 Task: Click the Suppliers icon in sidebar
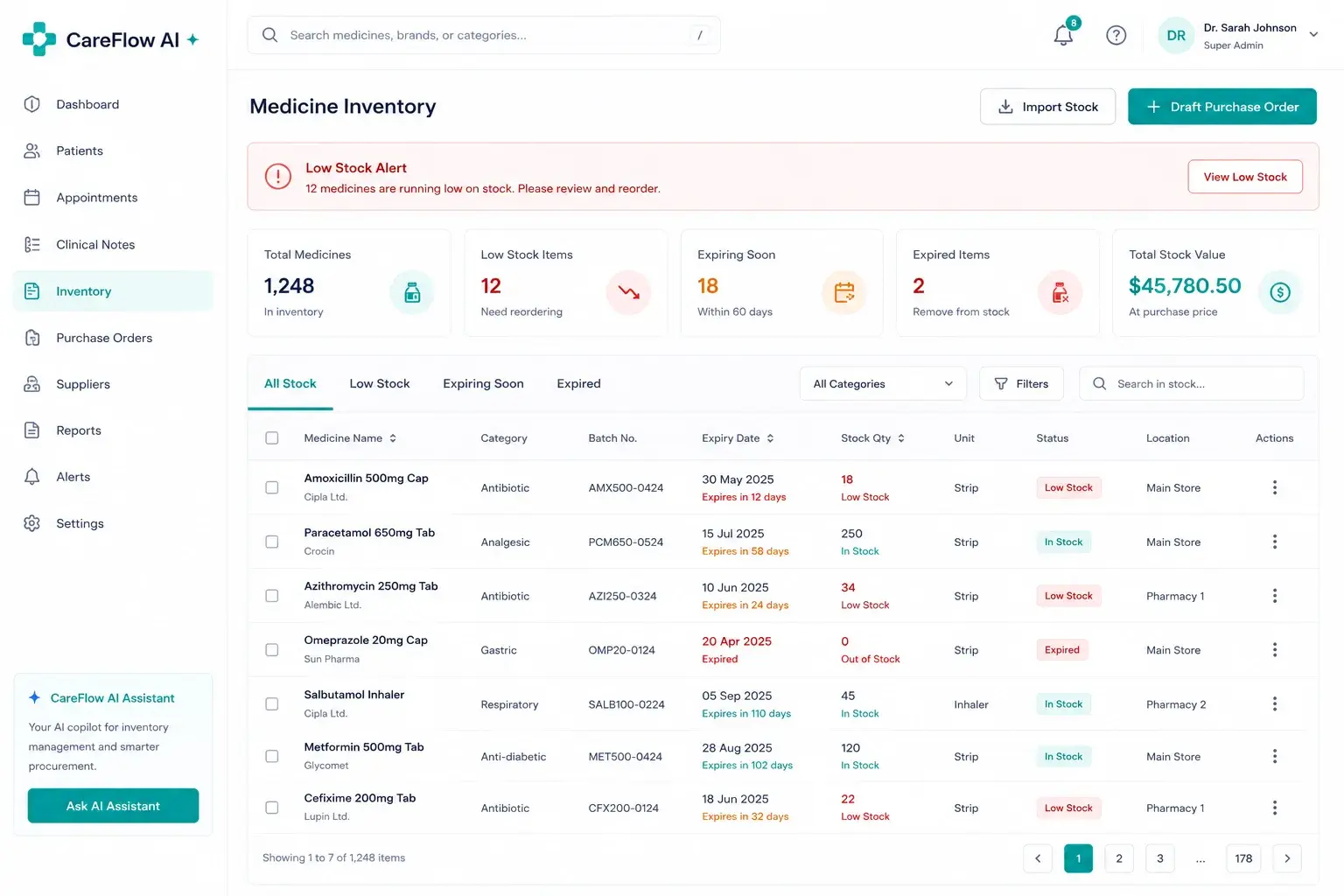[32, 384]
